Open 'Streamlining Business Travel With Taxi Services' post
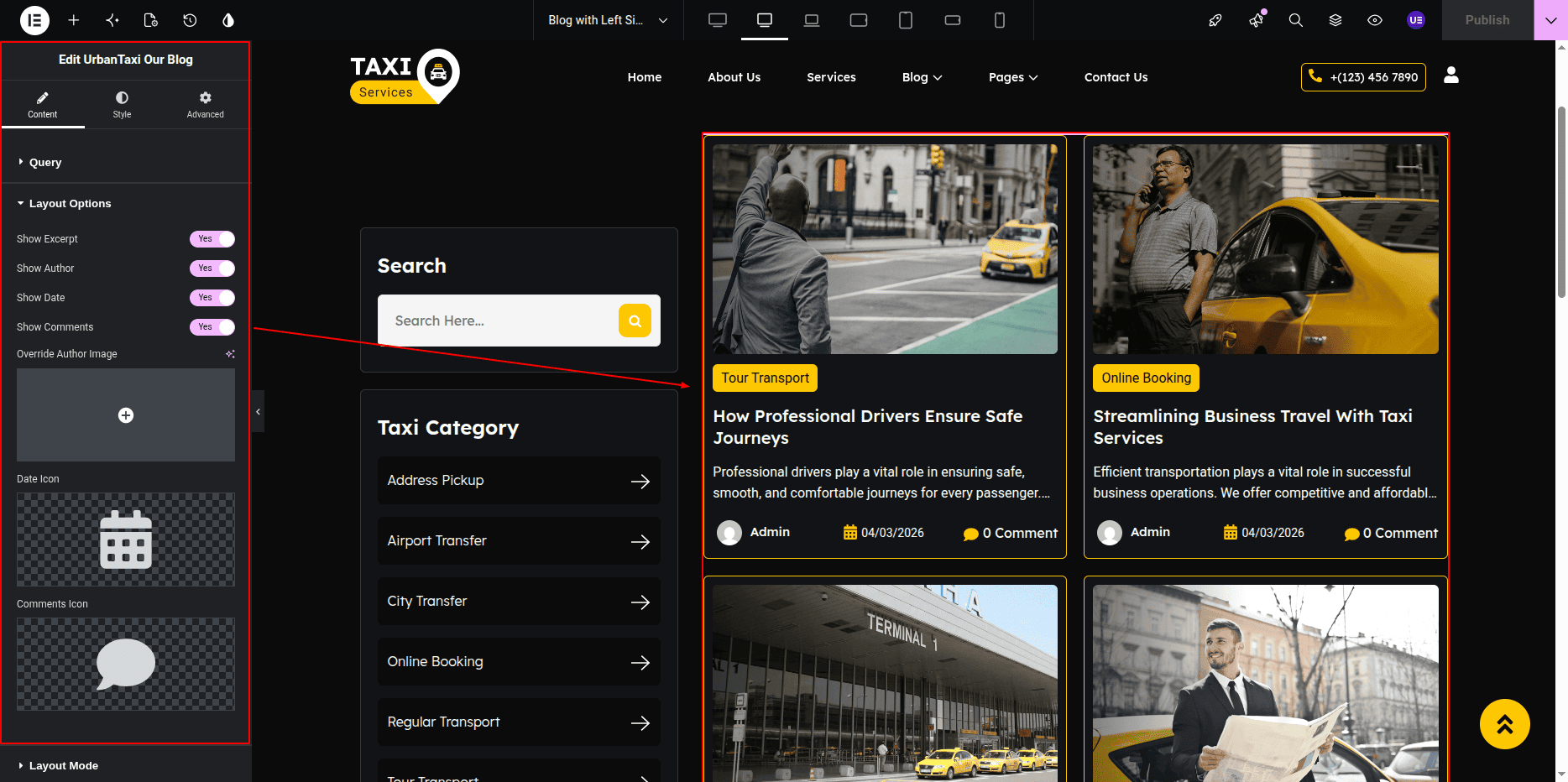This screenshot has height=782, width=1568. (1252, 427)
